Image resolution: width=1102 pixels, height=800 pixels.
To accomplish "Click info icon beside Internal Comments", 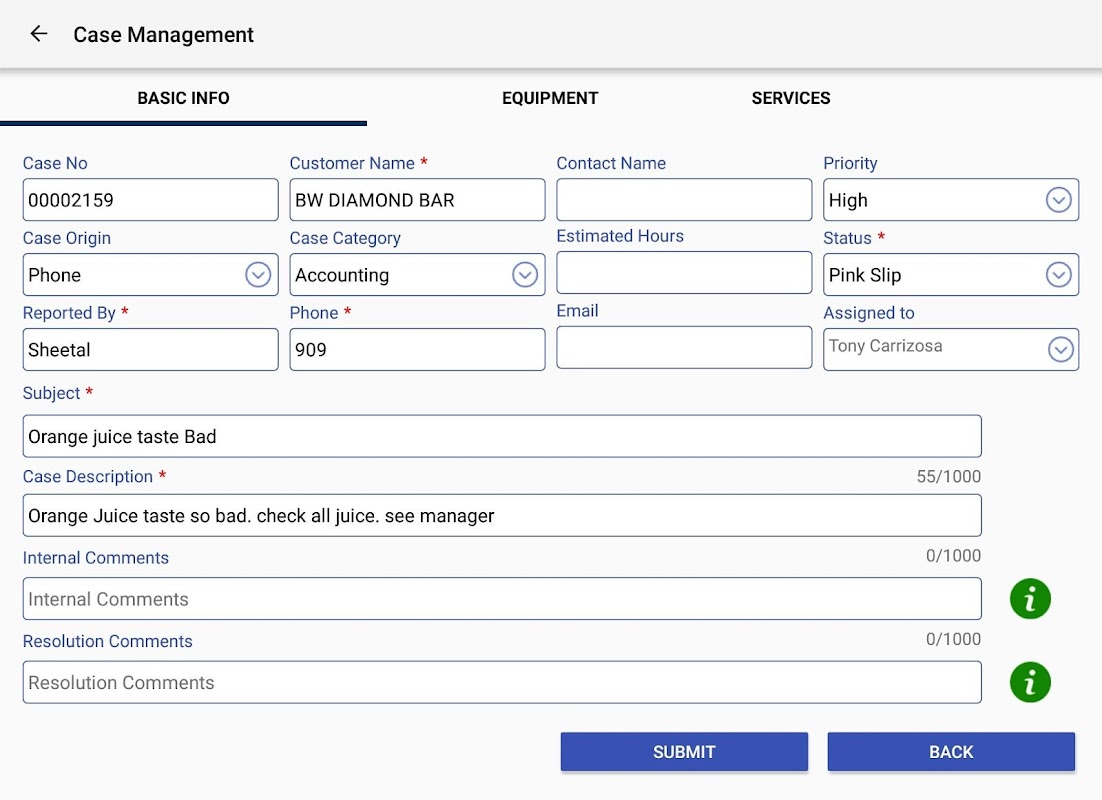I will click(x=1030, y=599).
